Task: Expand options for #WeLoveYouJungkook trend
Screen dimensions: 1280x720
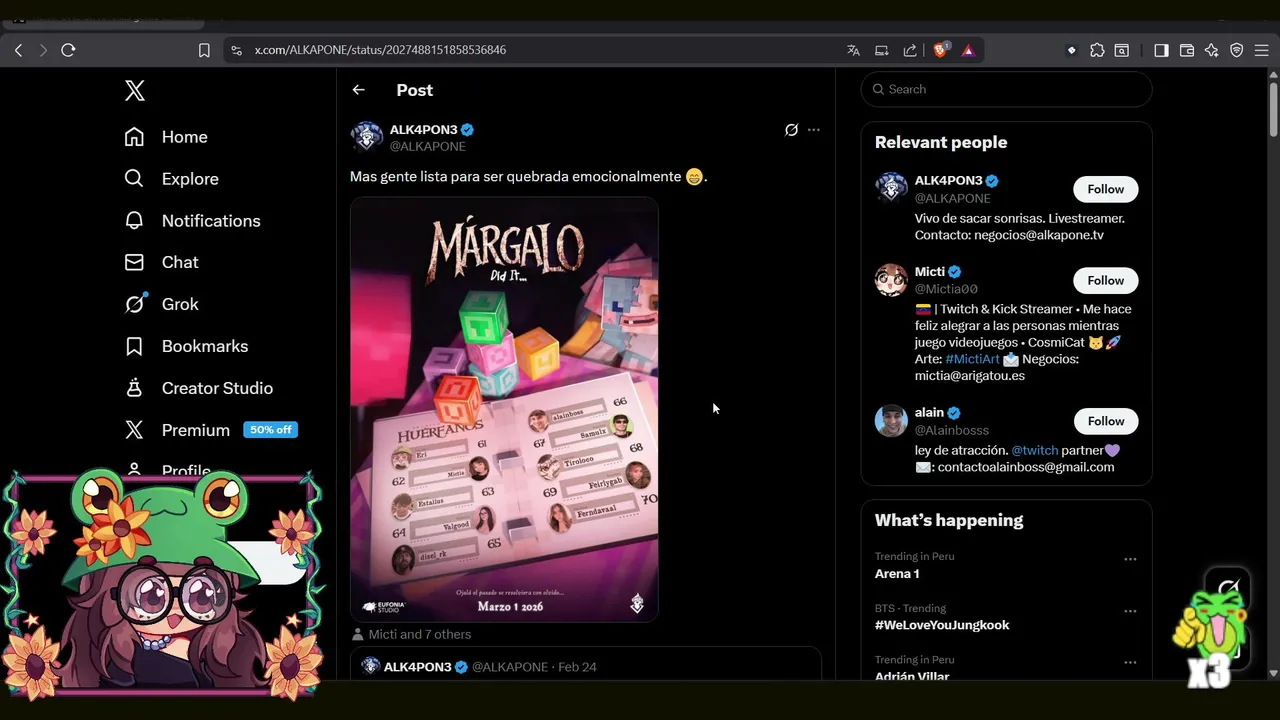Action: (x=1130, y=611)
